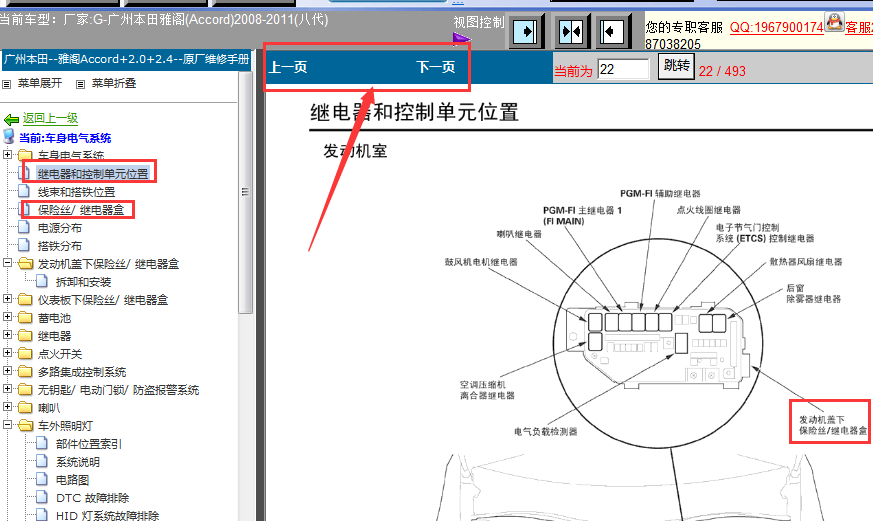Click the manual title 广州本田--雅阁Accord+2.0+2.4--原厂维修手册
This screenshot has width=873, height=521.
[127, 60]
